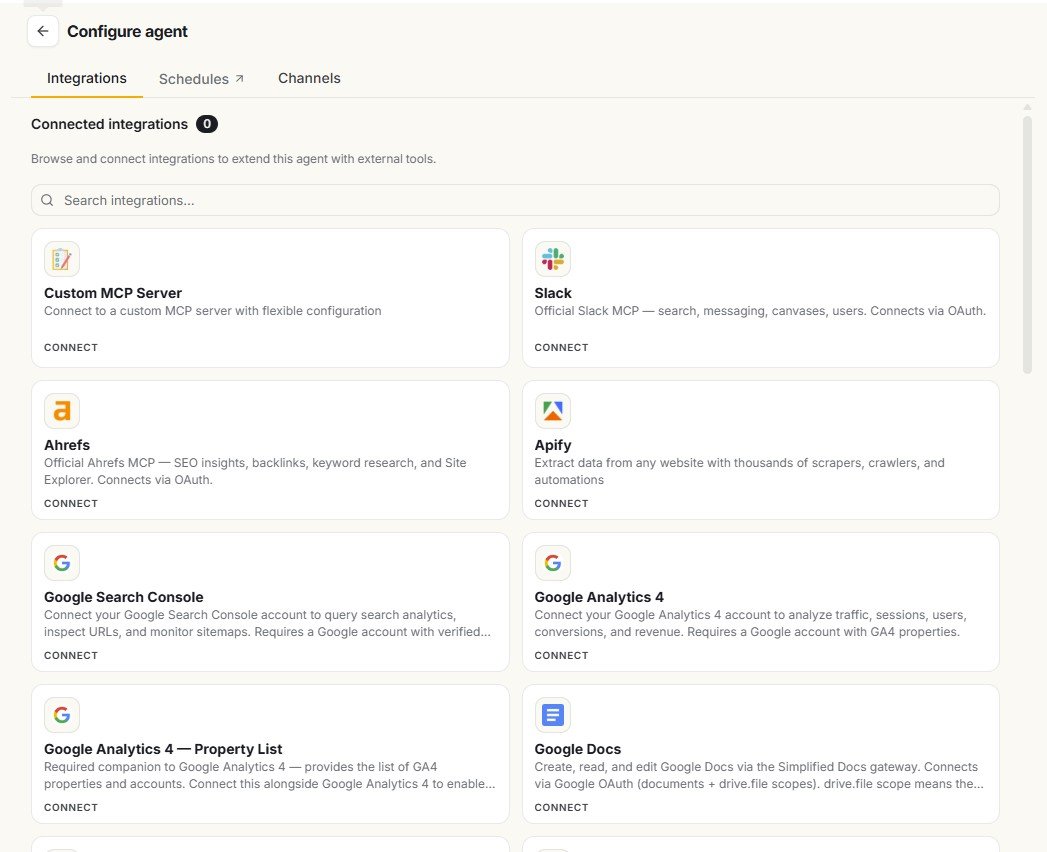Click the scrollbar up arrow

click(1027, 108)
